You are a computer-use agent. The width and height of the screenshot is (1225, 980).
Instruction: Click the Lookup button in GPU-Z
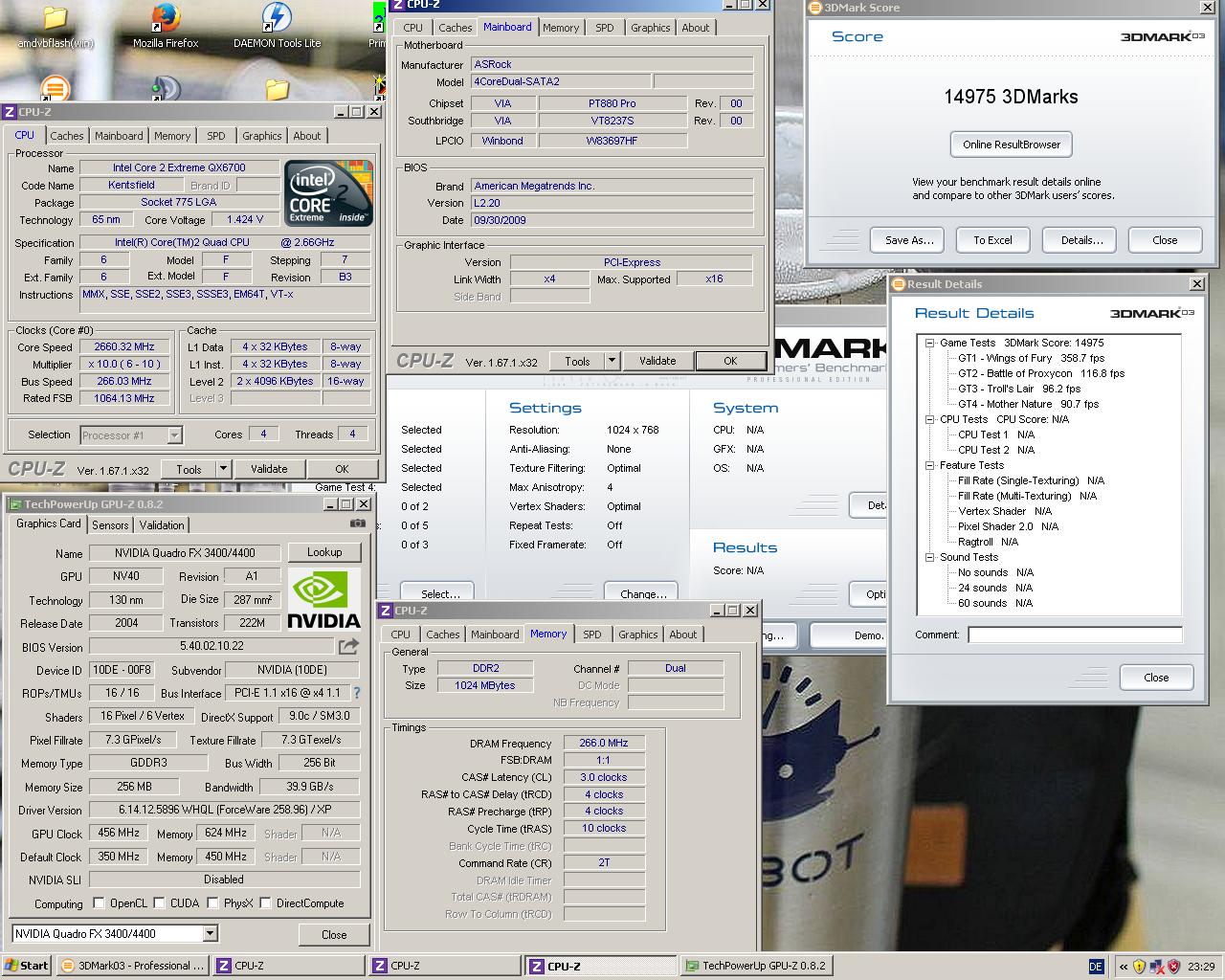324,552
